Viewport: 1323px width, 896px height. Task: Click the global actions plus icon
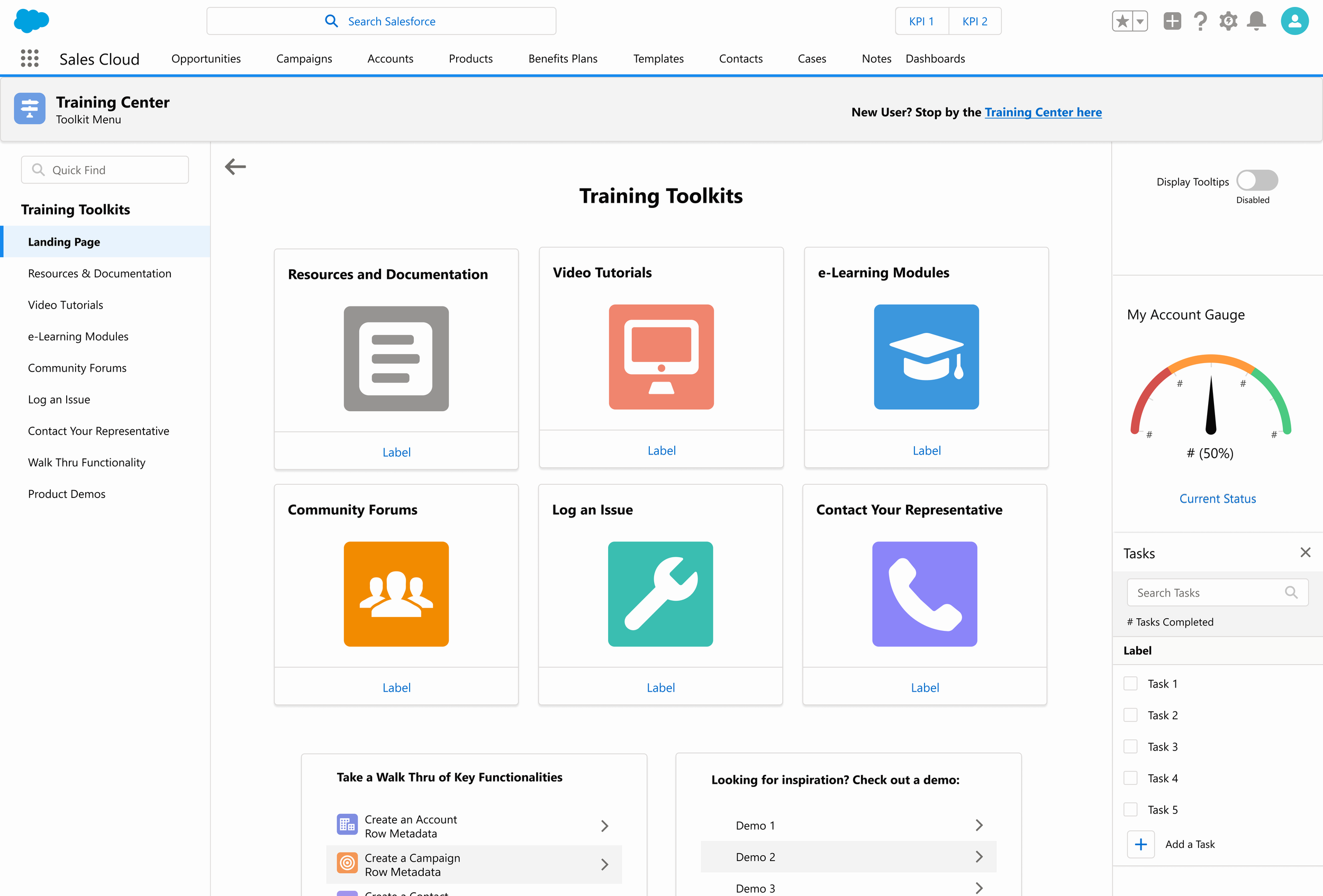[1172, 21]
